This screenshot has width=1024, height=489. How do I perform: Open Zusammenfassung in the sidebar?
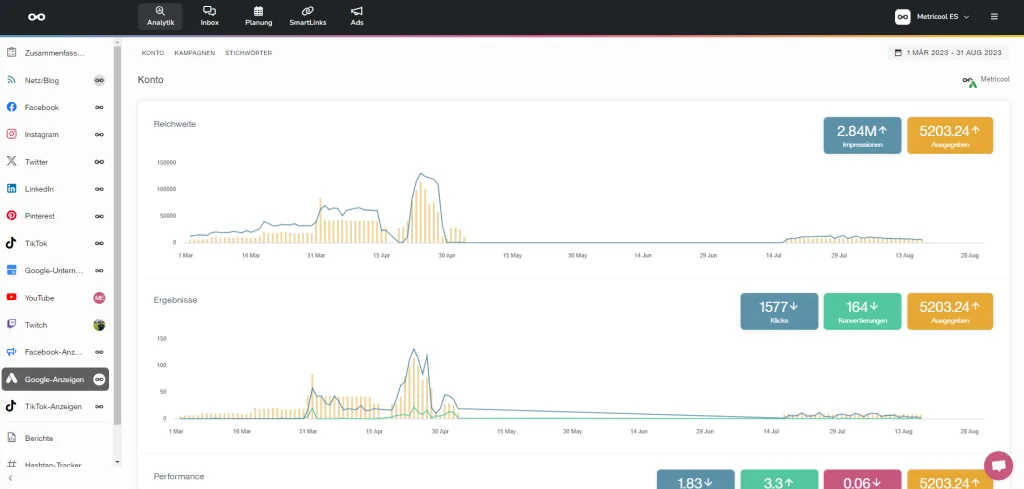tap(55, 52)
